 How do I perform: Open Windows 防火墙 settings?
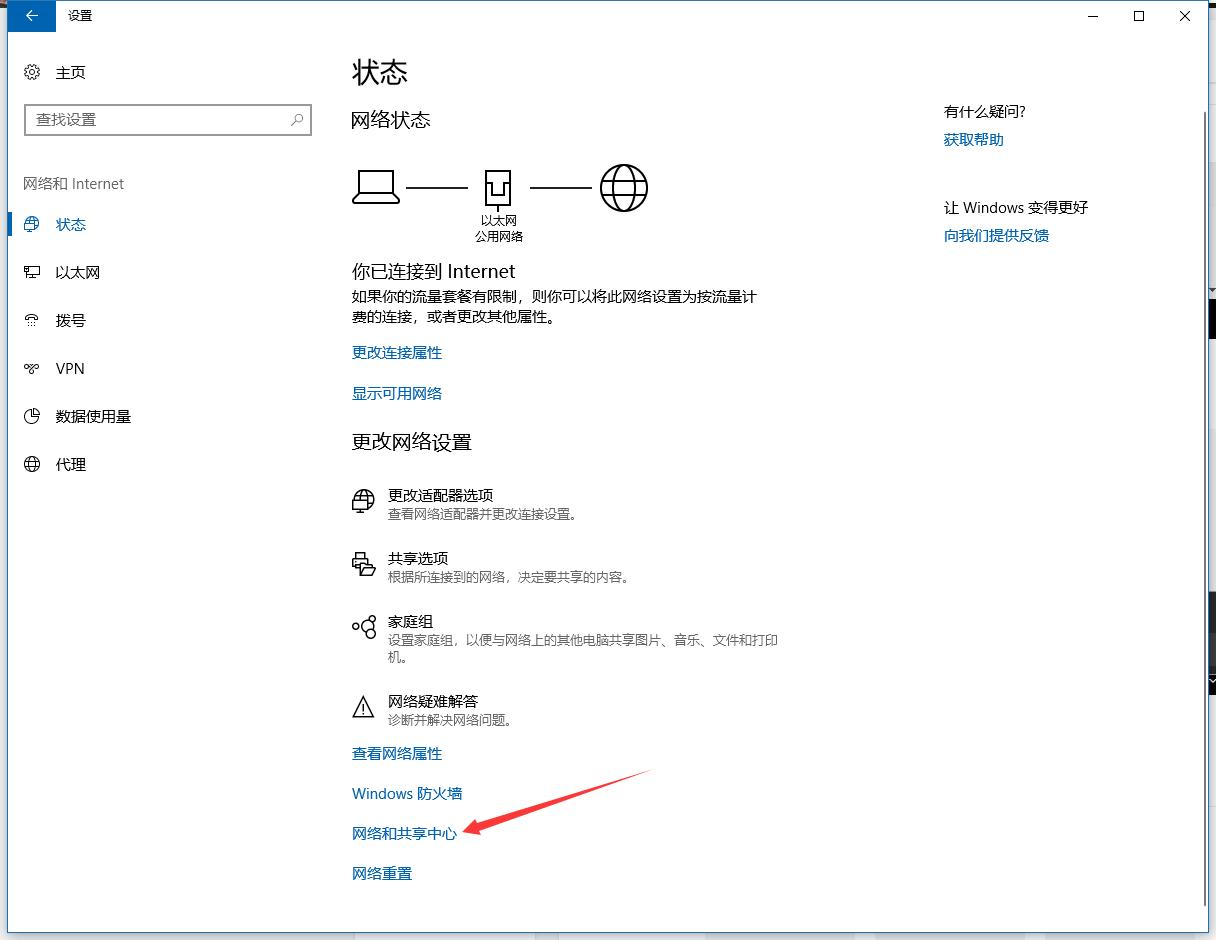click(406, 793)
